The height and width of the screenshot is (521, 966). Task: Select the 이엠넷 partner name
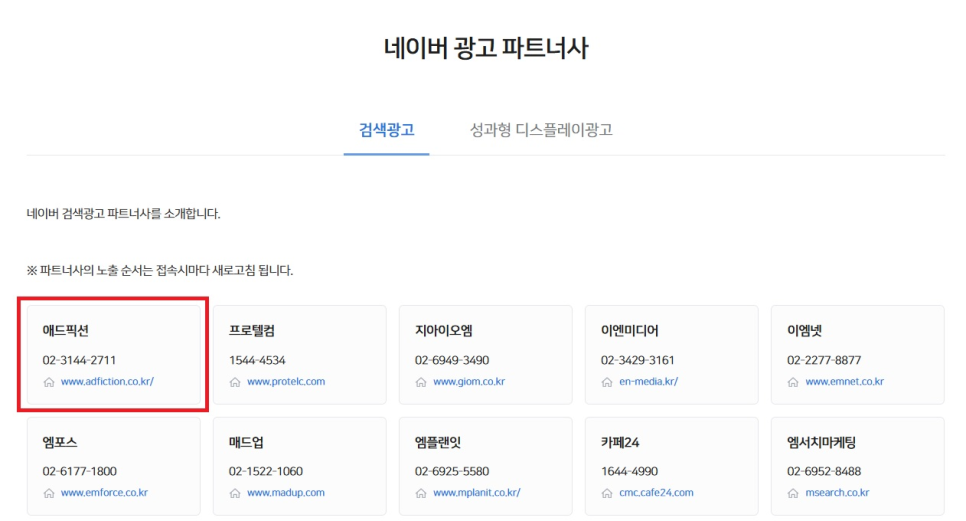coord(804,330)
